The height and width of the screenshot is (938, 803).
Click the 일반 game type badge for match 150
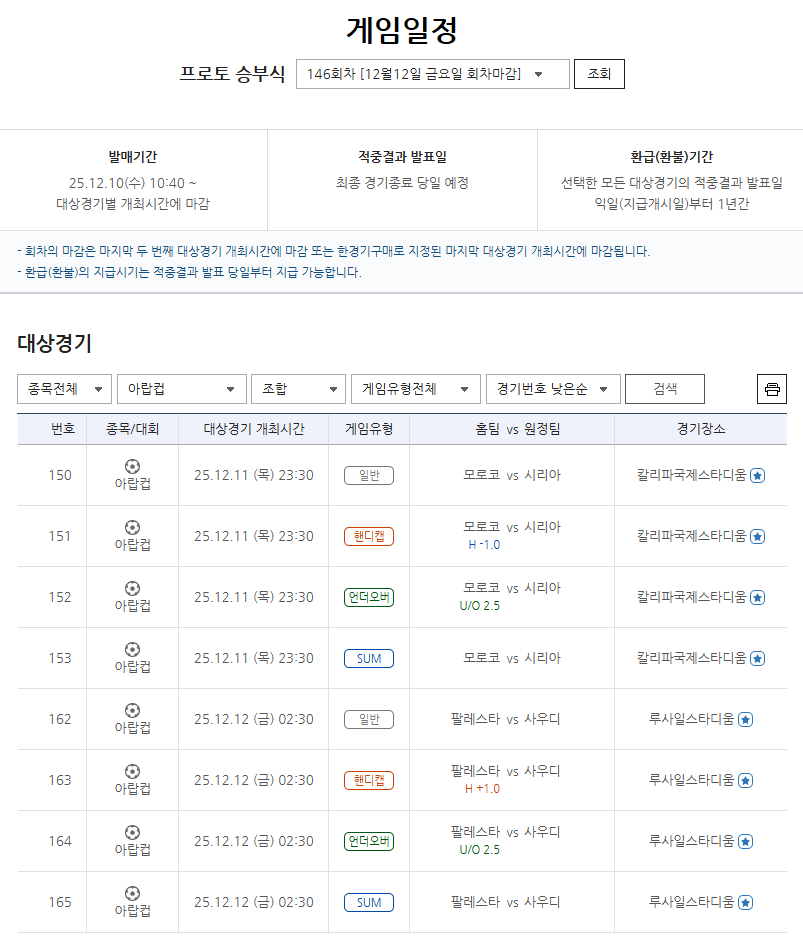(370, 474)
